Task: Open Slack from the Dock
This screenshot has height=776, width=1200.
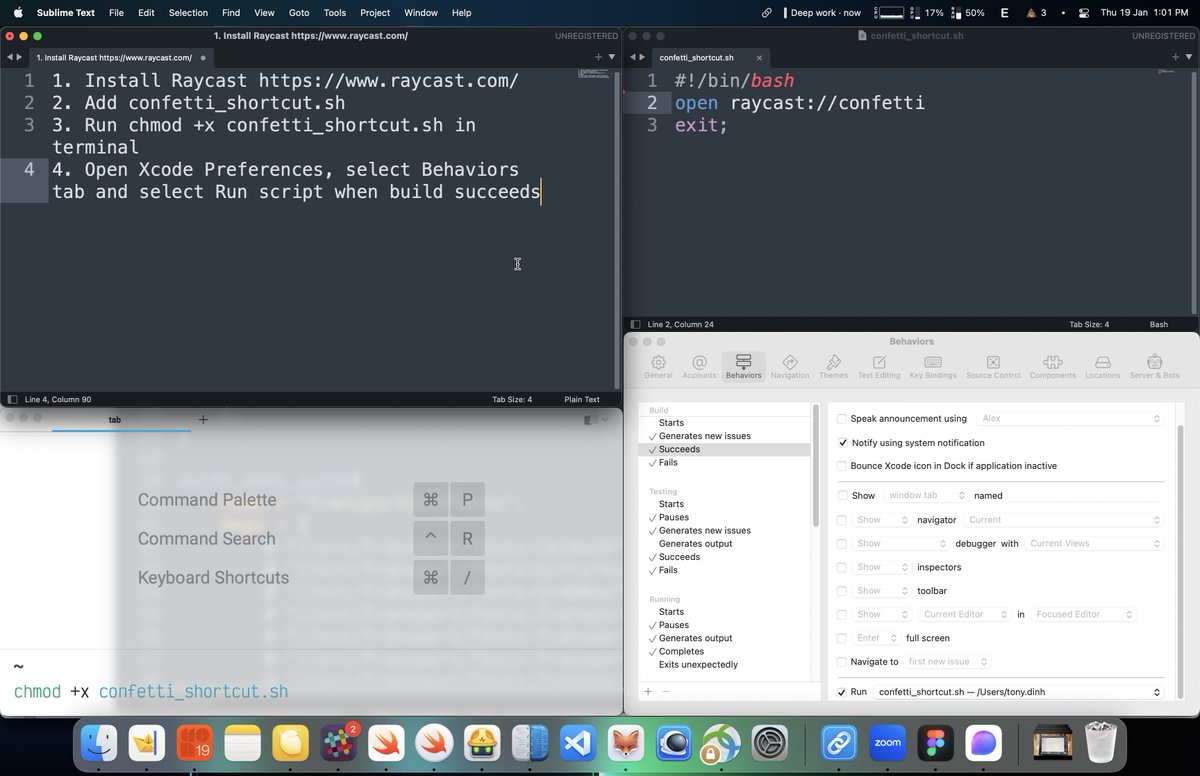Action: [339, 745]
